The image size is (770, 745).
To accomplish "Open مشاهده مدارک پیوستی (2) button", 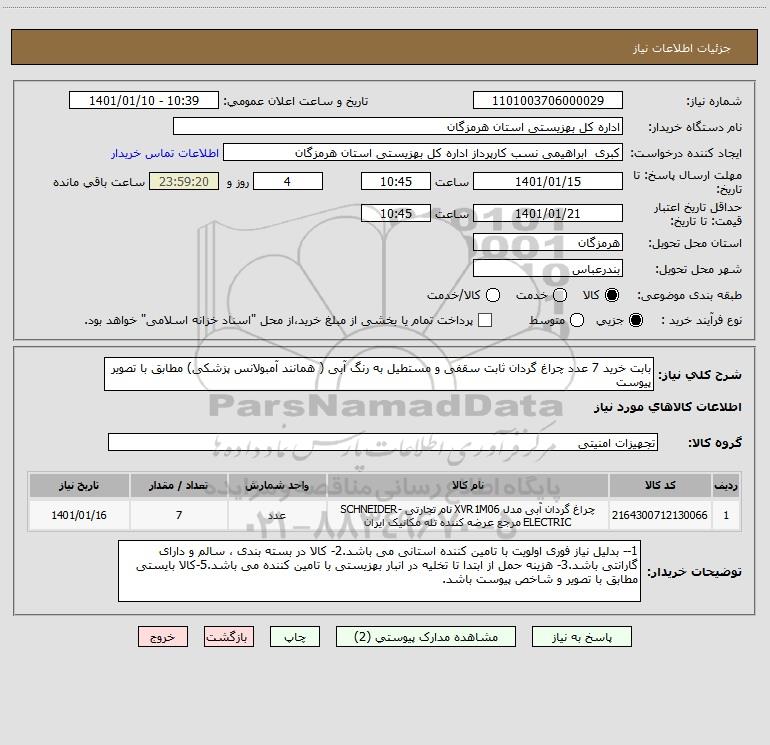I will coord(426,637).
